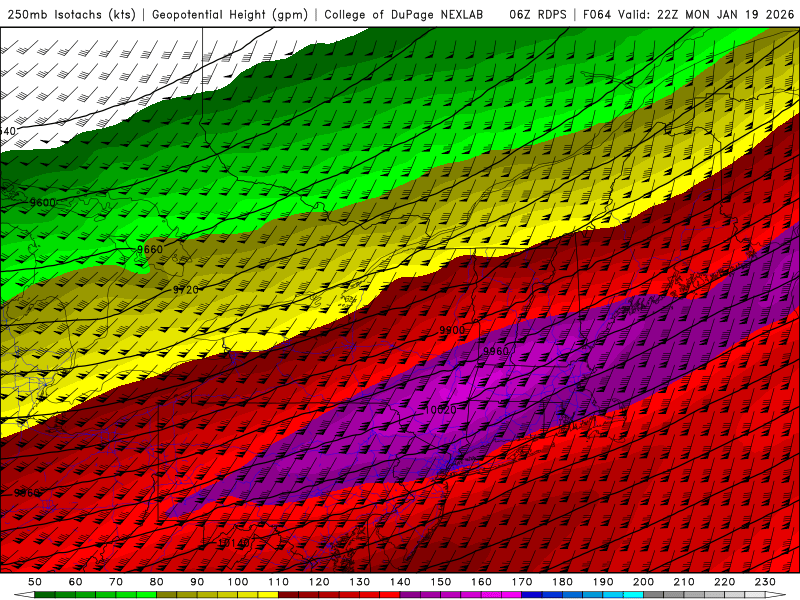Click the 220 value on the color scale
This screenshot has height=600, width=800.
(724, 582)
